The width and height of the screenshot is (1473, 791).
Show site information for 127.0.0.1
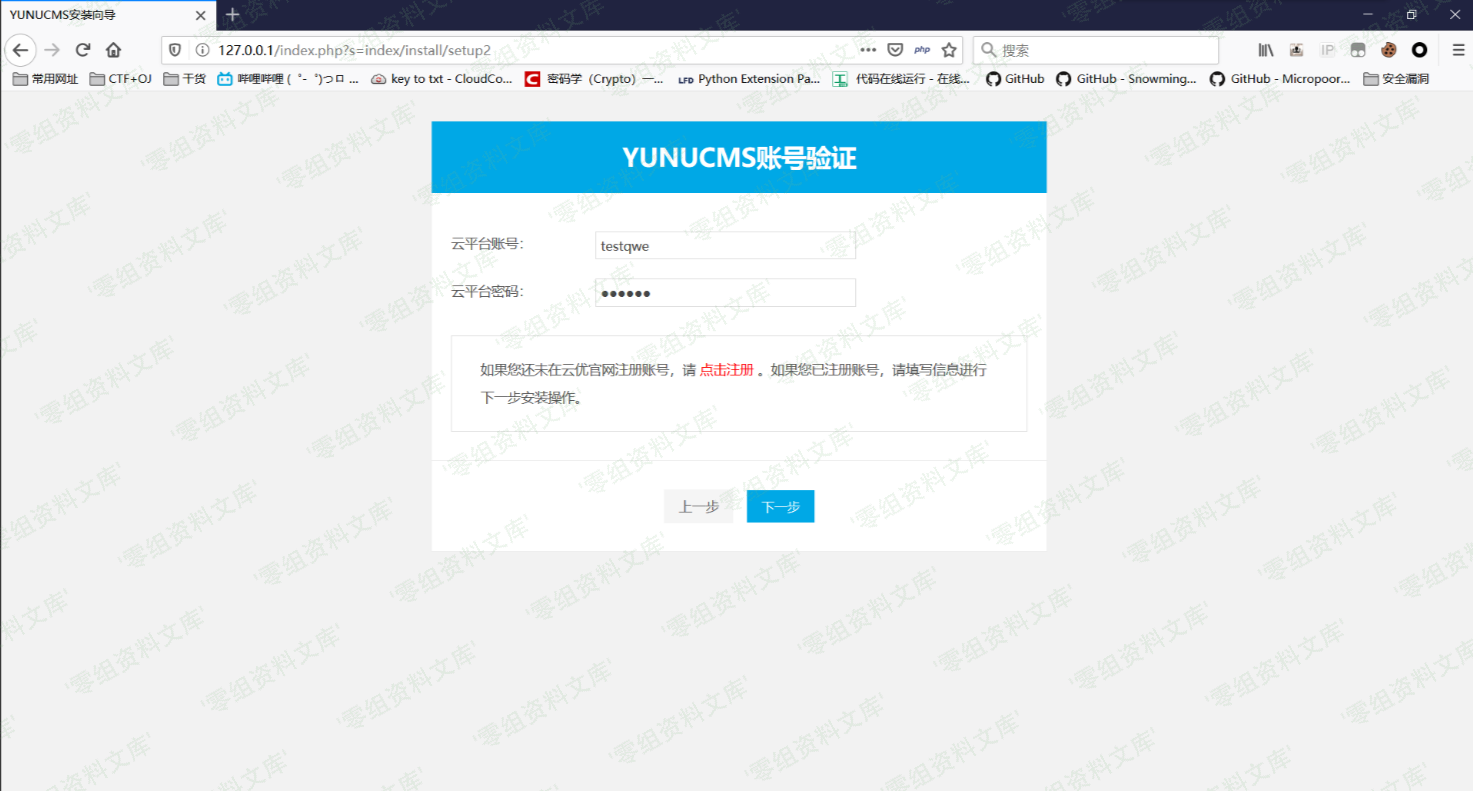pyautogui.click(x=202, y=50)
